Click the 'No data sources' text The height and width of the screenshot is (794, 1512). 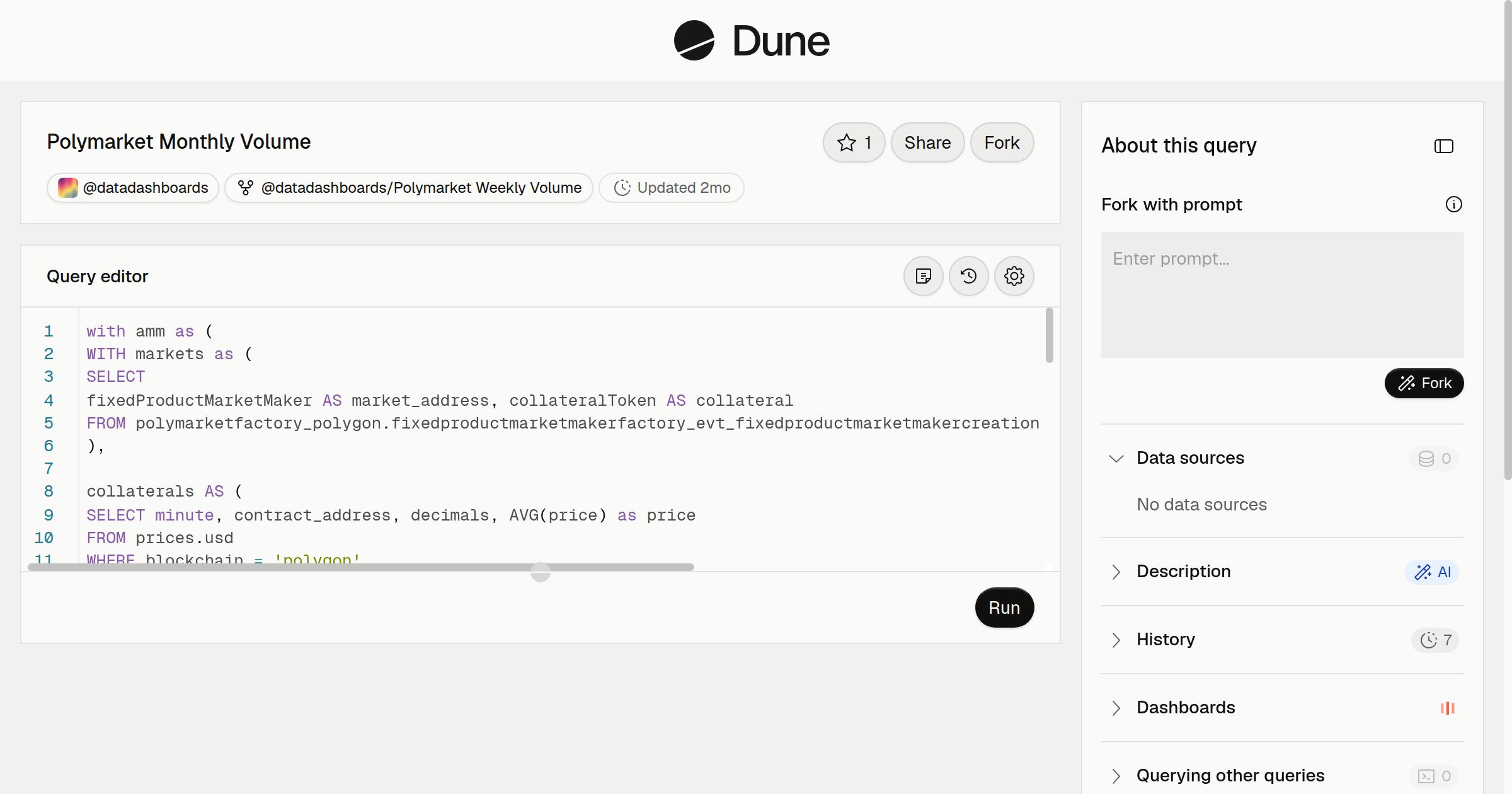[x=1201, y=505]
